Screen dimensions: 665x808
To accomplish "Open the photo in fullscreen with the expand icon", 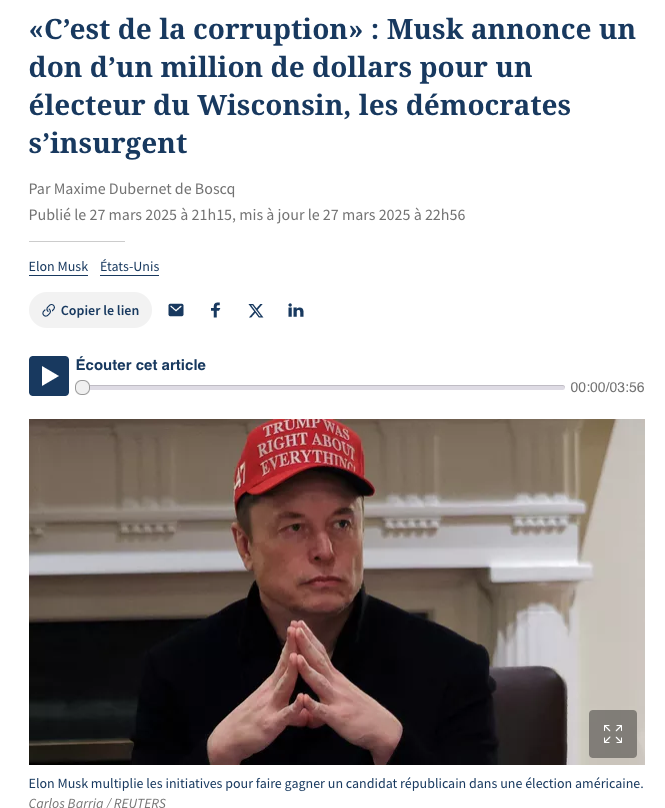I will [613, 734].
